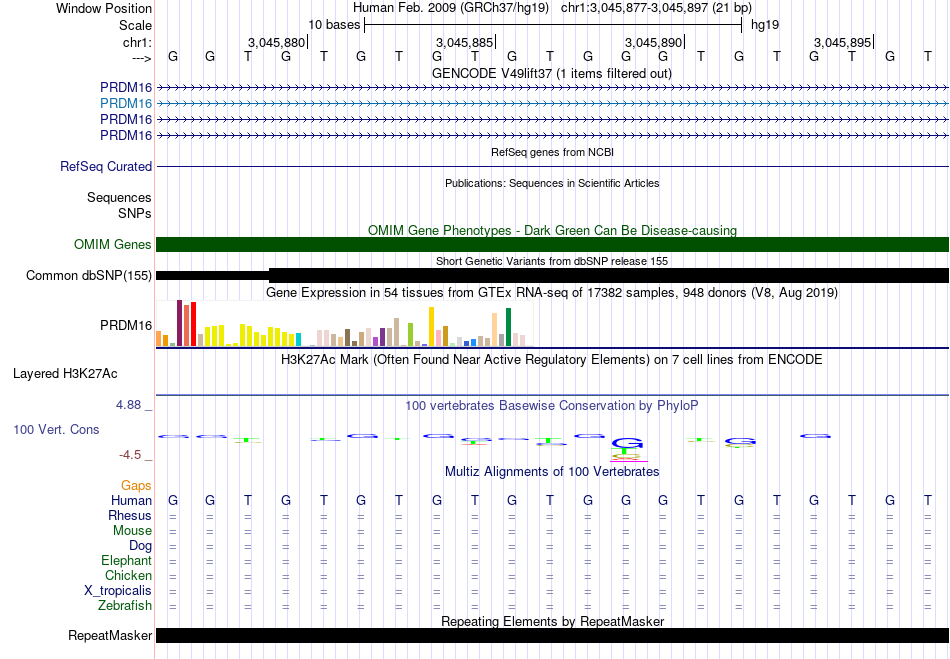Click the large blue G in conservation logo
The width and height of the screenshot is (950, 659).
click(x=627, y=443)
